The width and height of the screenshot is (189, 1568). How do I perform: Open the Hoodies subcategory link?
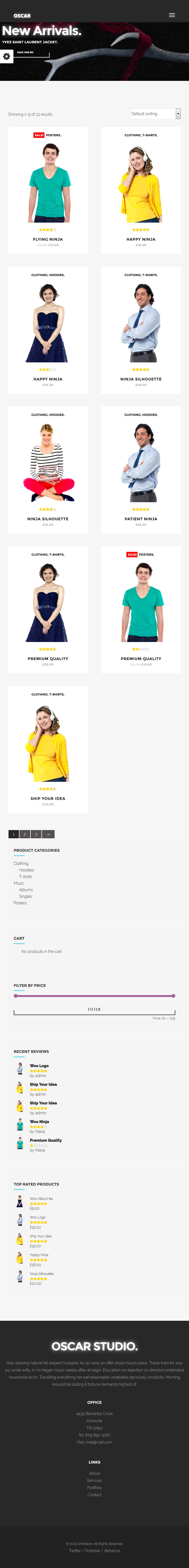[x=26, y=870]
